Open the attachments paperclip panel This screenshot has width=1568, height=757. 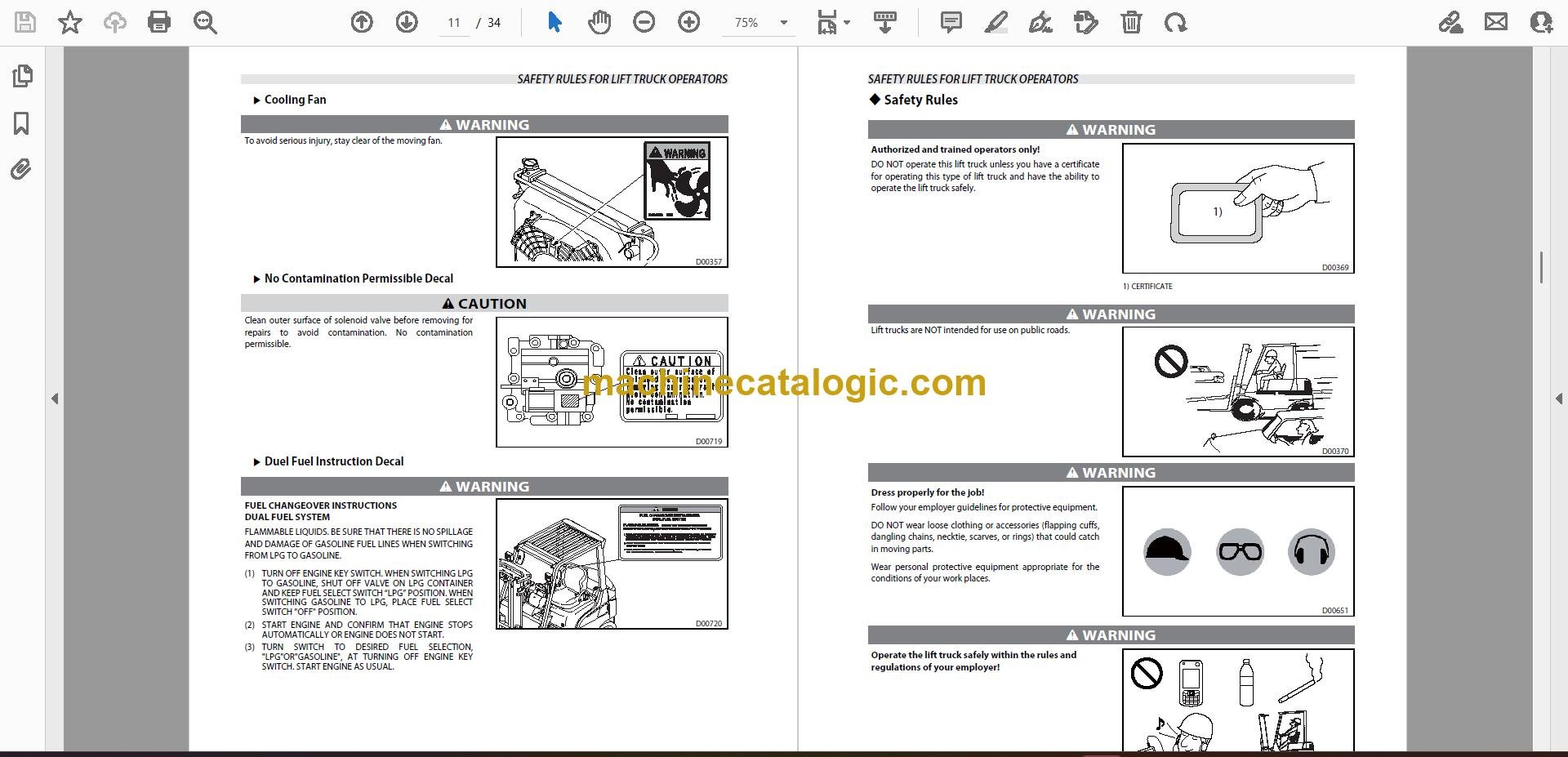tap(21, 170)
